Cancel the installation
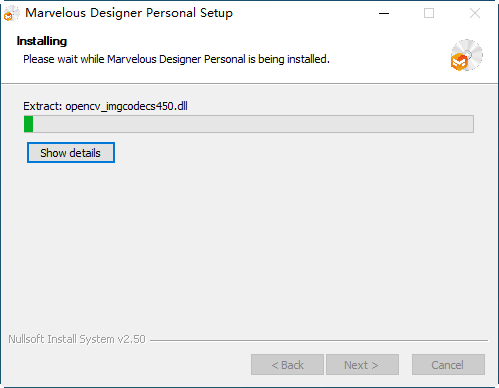 (x=448, y=365)
